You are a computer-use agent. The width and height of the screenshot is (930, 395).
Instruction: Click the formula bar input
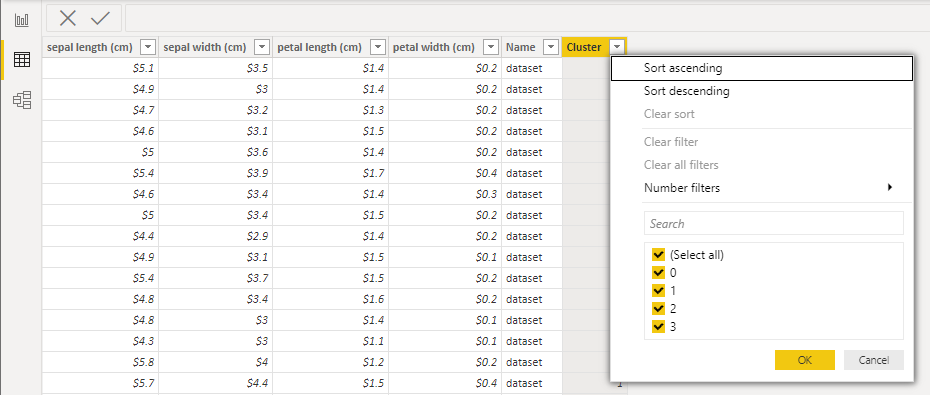527,18
